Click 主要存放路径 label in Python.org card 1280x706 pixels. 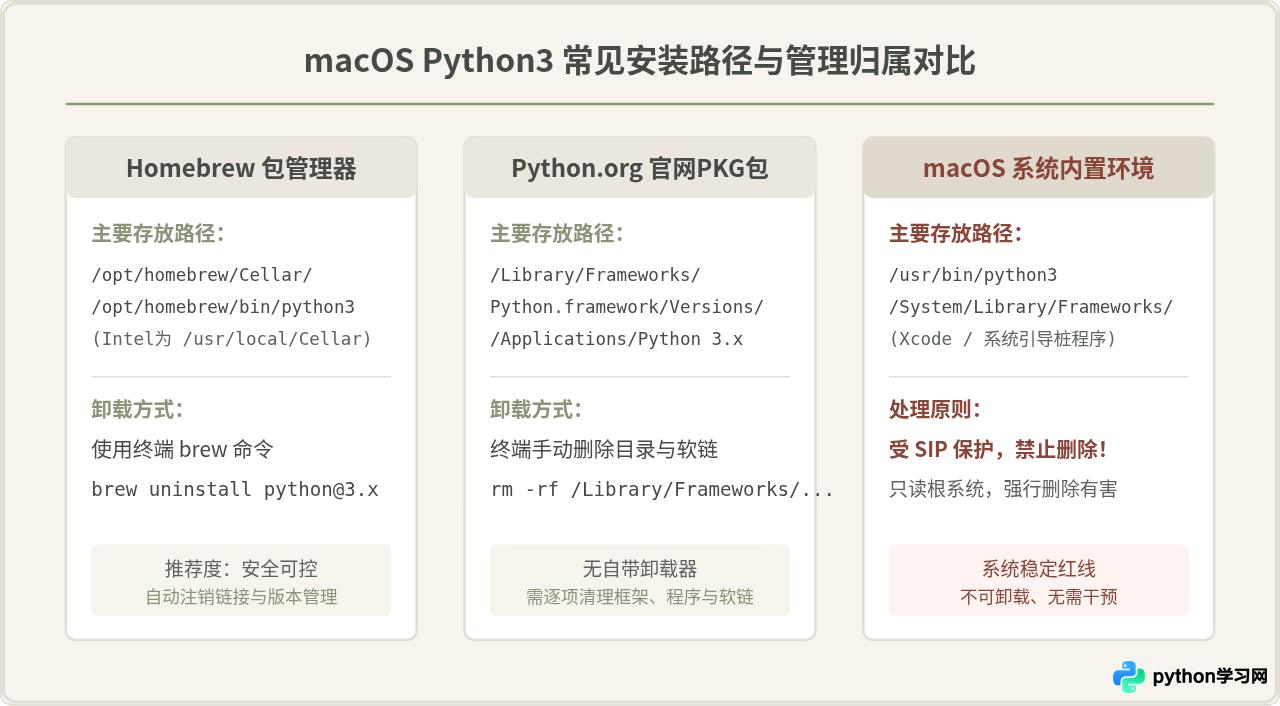[x=557, y=234]
